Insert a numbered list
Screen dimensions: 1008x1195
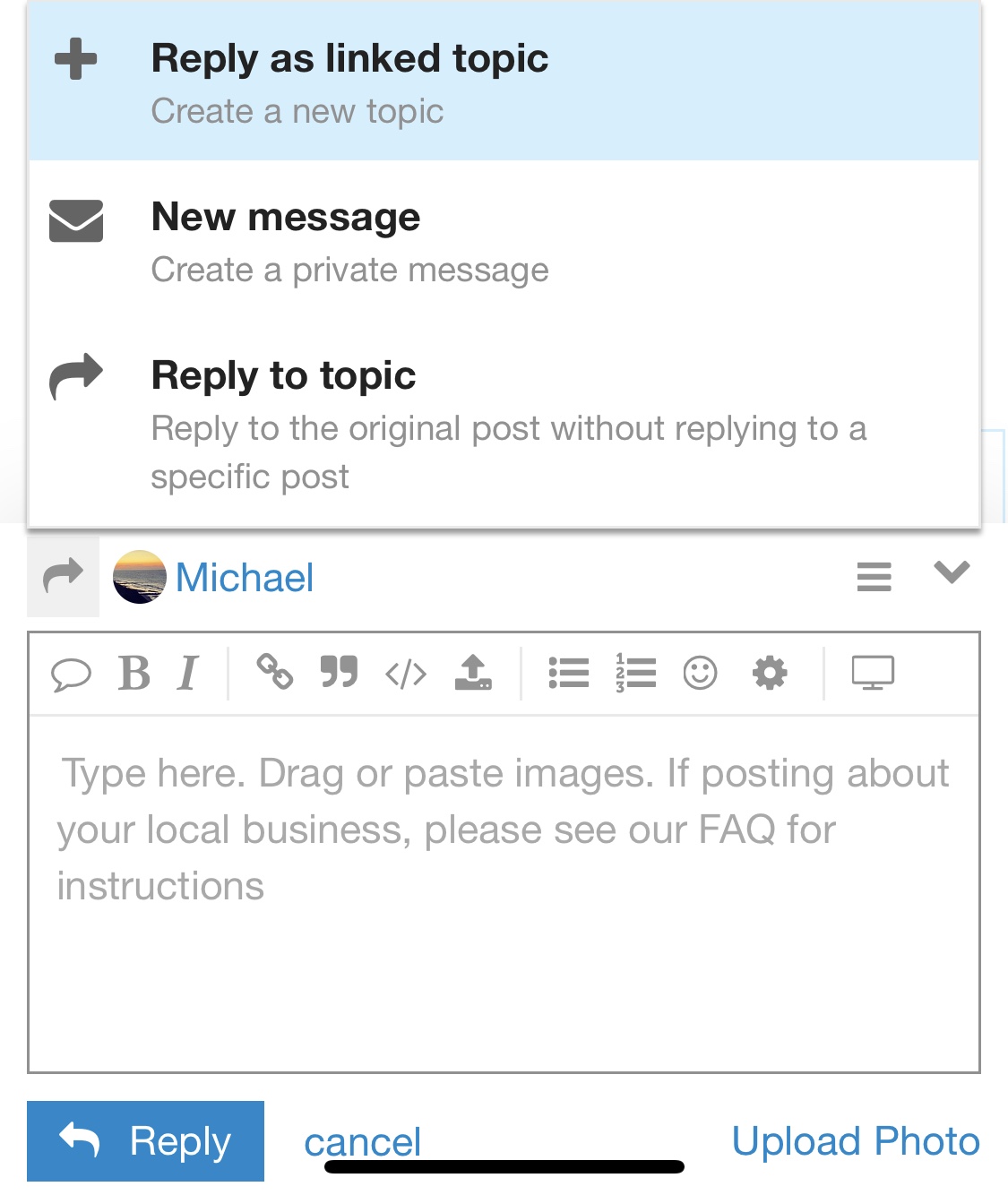click(x=635, y=673)
